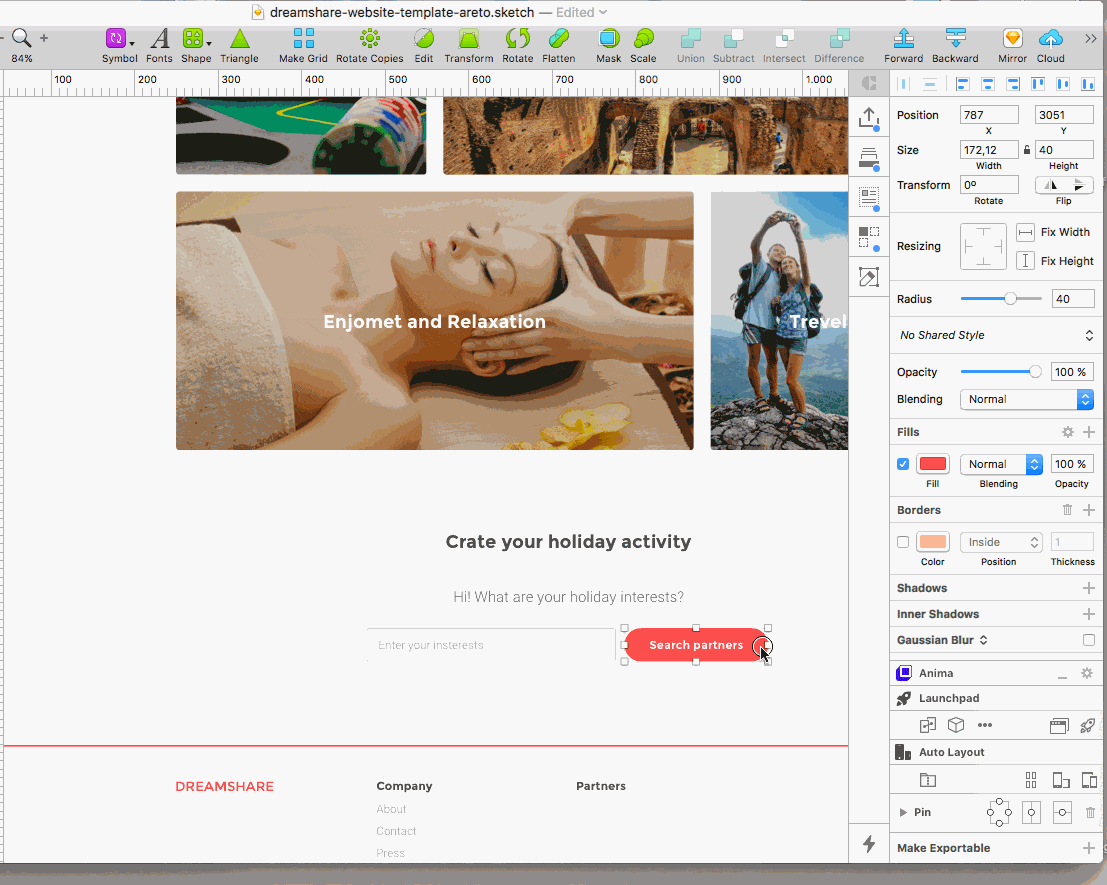Click the Width size input field
Image resolution: width=1107 pixels, height=885 pixels.
click(x=988, y=150)
